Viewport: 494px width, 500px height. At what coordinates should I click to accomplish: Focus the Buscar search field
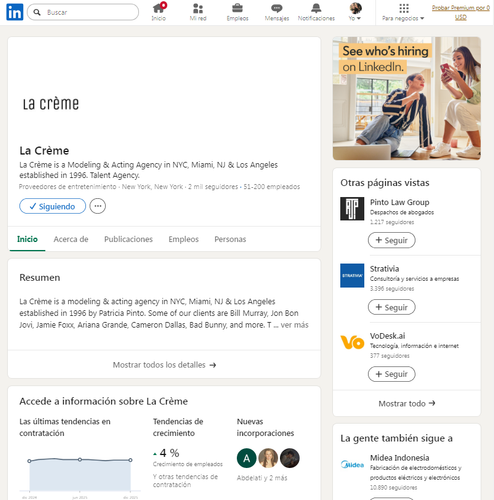pos(83,12)
